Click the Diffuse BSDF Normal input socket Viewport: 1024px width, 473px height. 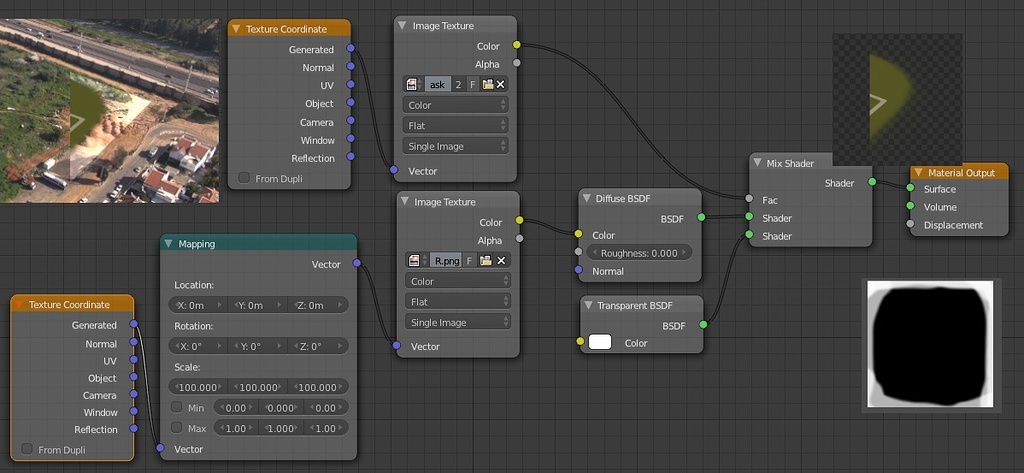579,270
